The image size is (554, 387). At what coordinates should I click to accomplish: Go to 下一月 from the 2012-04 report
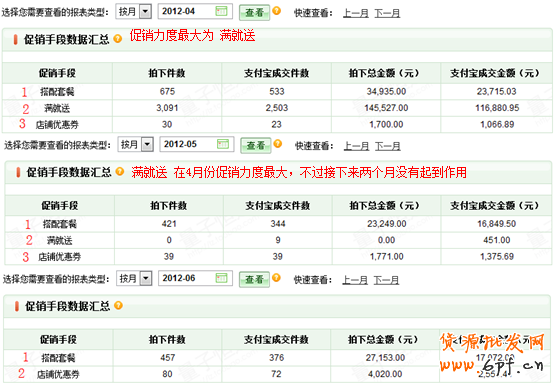pos(387,13)
